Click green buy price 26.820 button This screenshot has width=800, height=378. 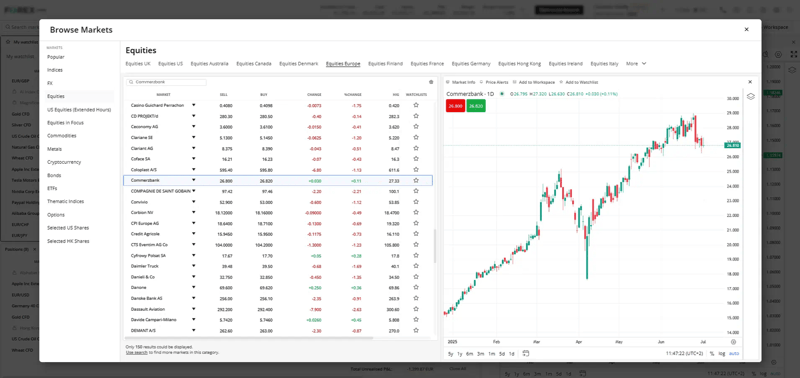(x=476, y=106)
